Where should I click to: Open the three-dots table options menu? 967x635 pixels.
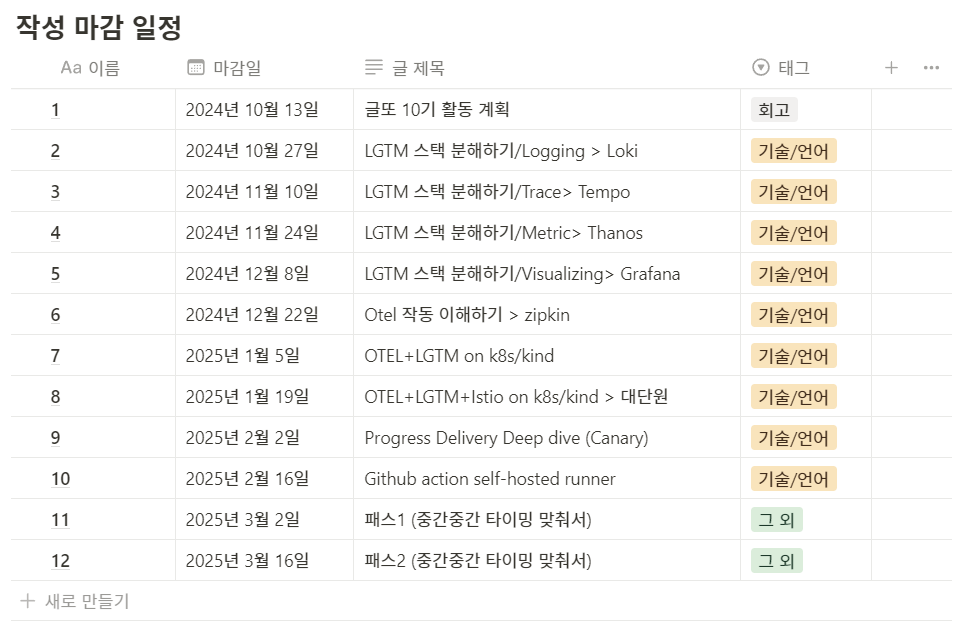pyautogui.click(x=931, y=68)
